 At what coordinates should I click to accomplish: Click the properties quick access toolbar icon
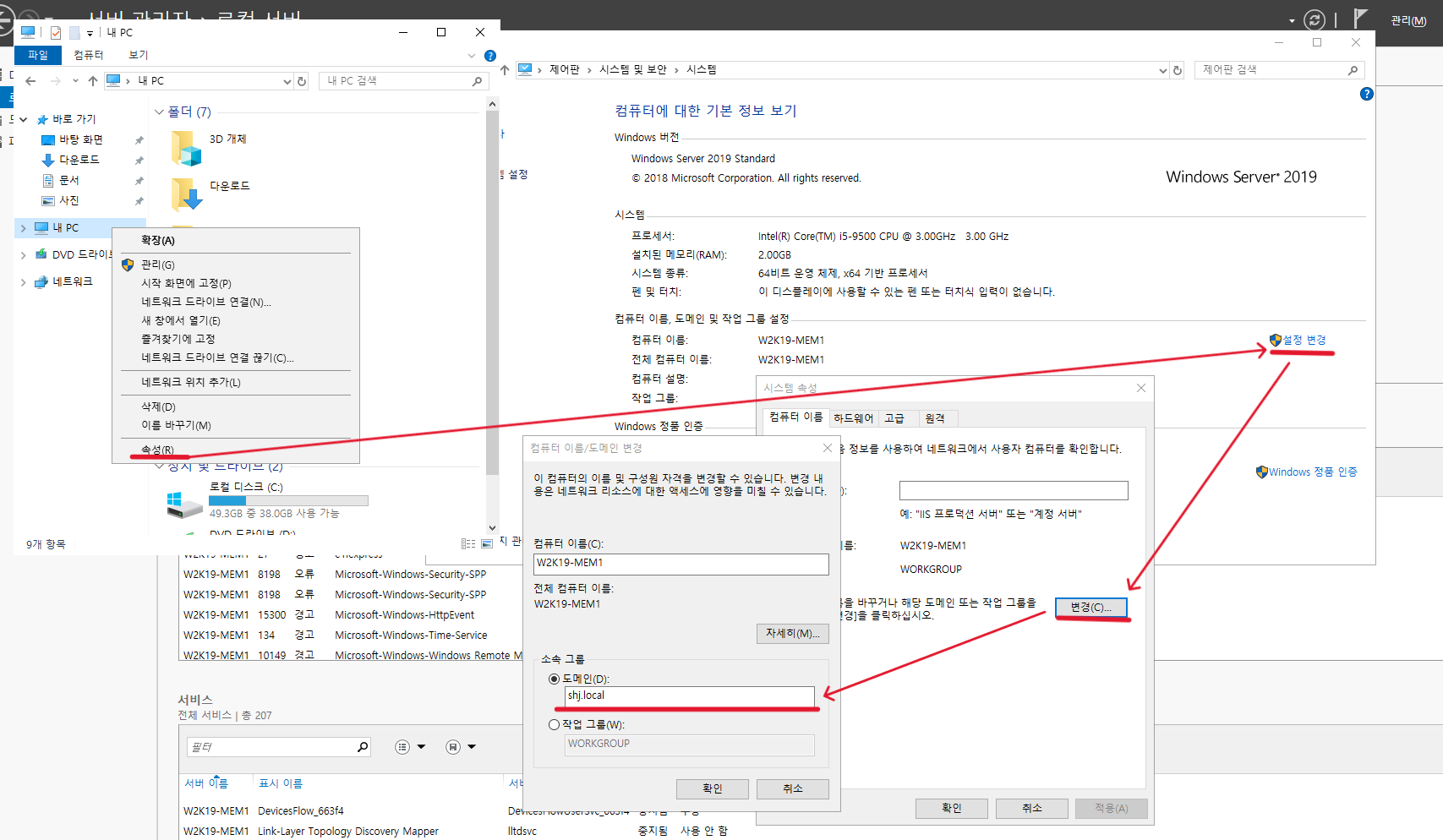point(56,33)
